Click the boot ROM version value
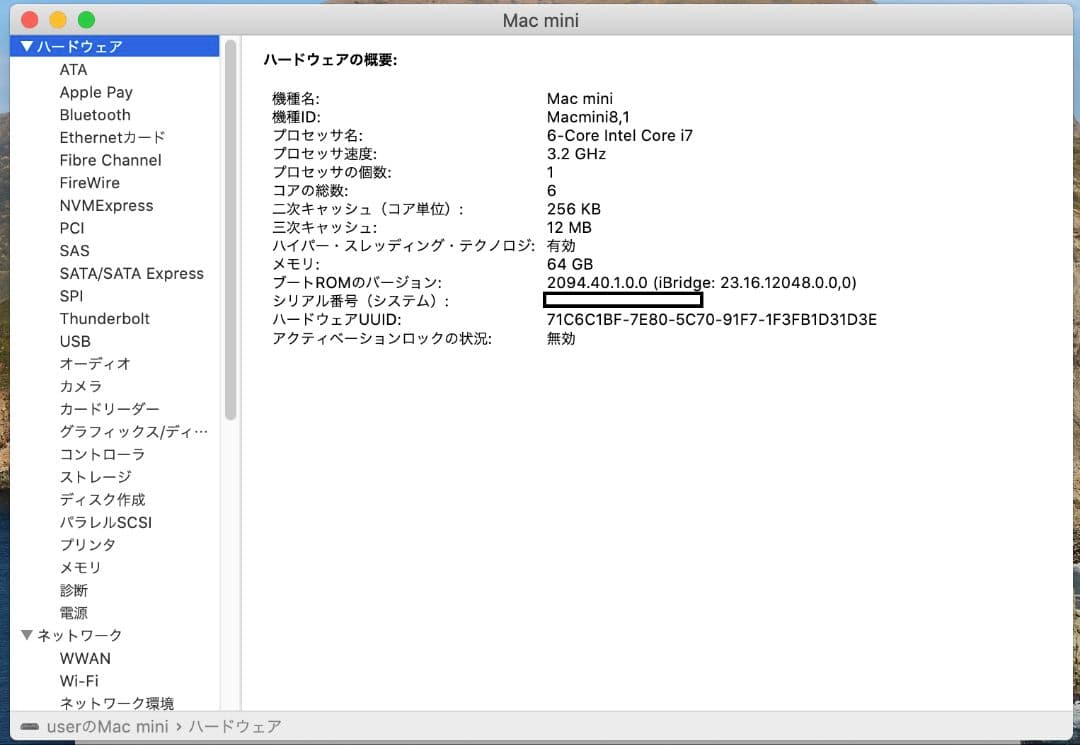 tap(701, 282)
